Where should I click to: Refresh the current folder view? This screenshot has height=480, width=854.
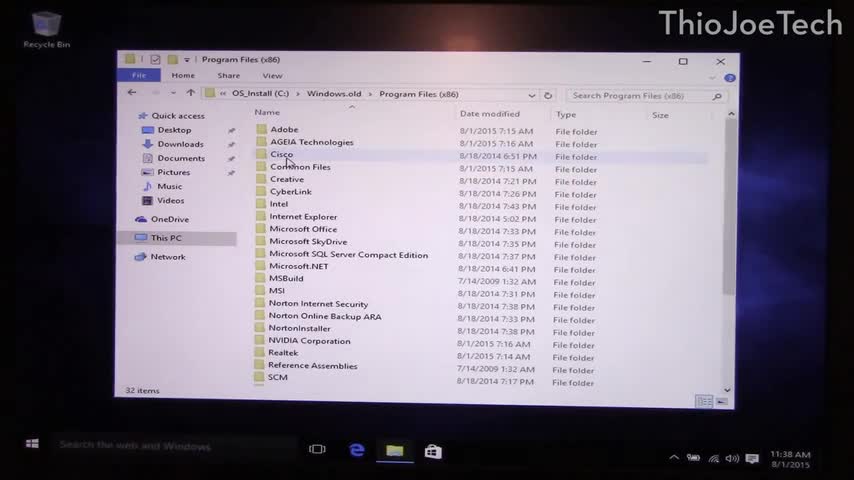(548, 95)
